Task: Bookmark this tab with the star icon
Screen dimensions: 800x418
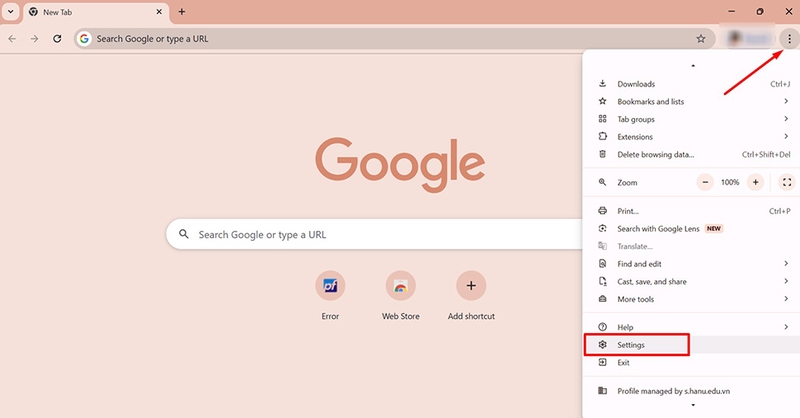Action: point(701,39)
